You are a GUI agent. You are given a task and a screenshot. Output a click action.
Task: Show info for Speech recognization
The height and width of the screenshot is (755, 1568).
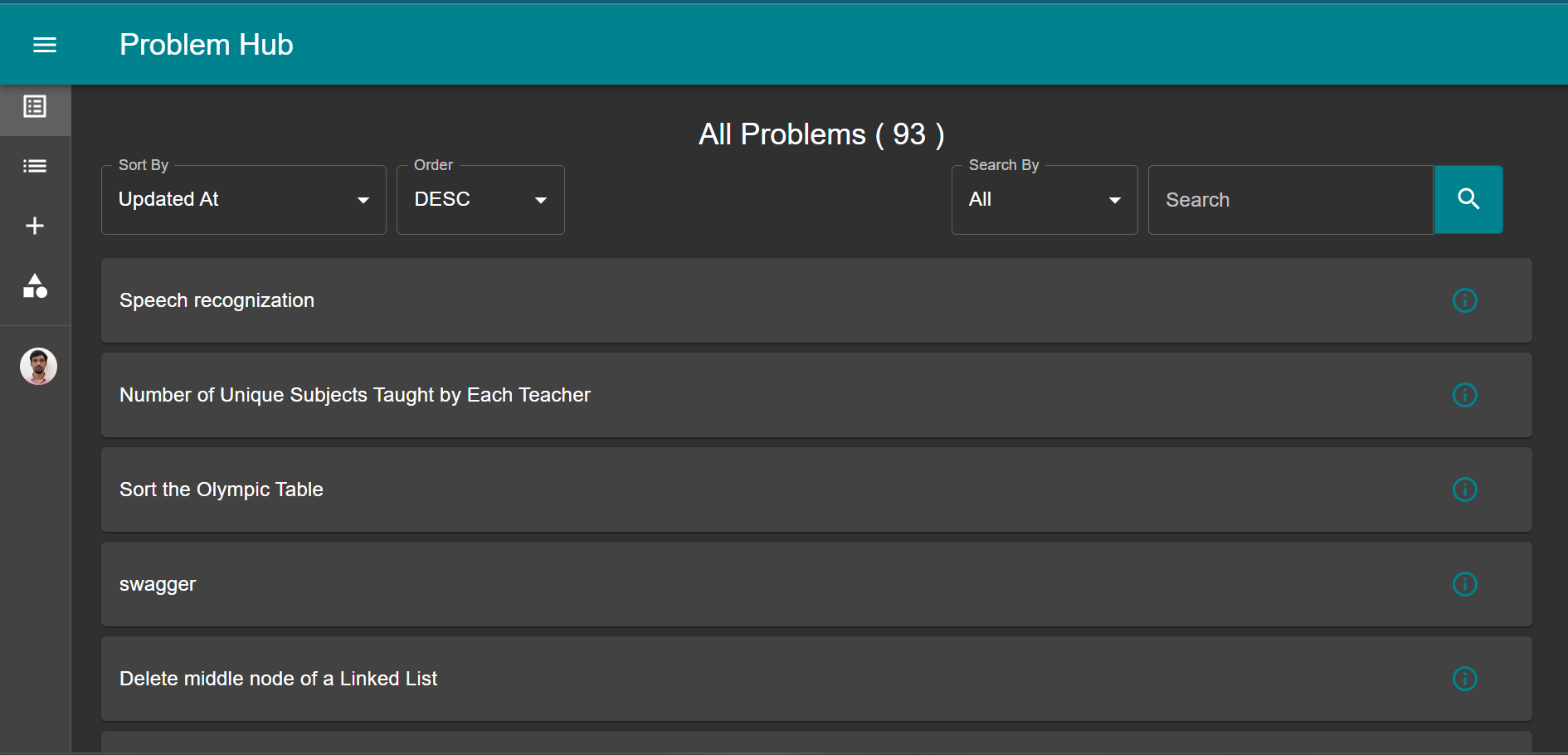click(x=1465, y=300)
